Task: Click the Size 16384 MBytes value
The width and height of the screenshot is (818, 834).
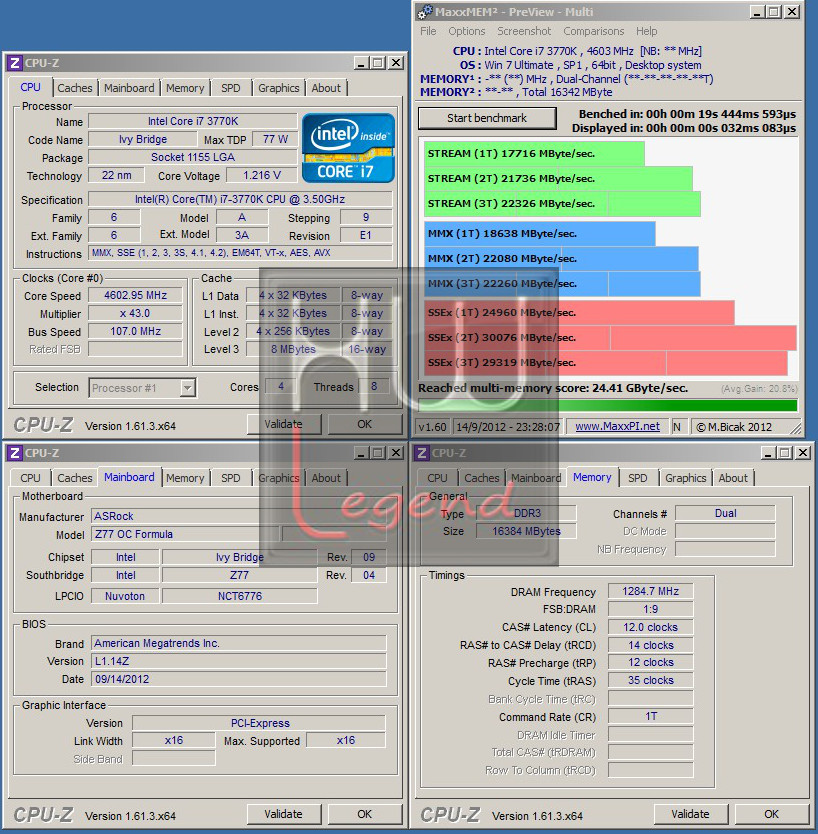Action: click(526, 531)
